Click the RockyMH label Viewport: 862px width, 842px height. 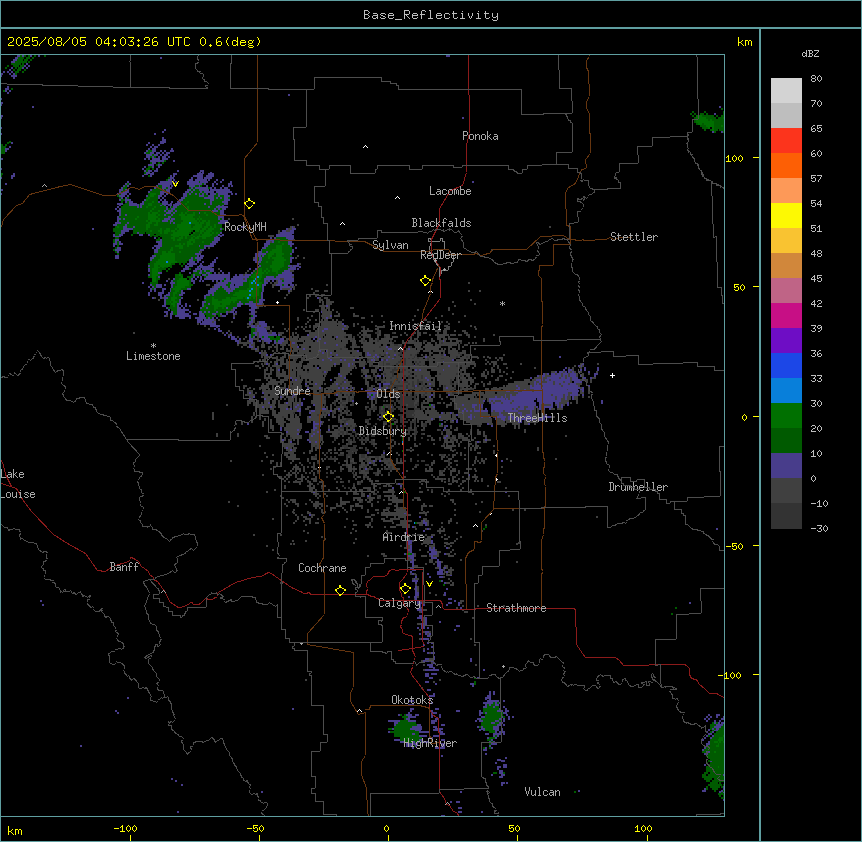[245, 227]
